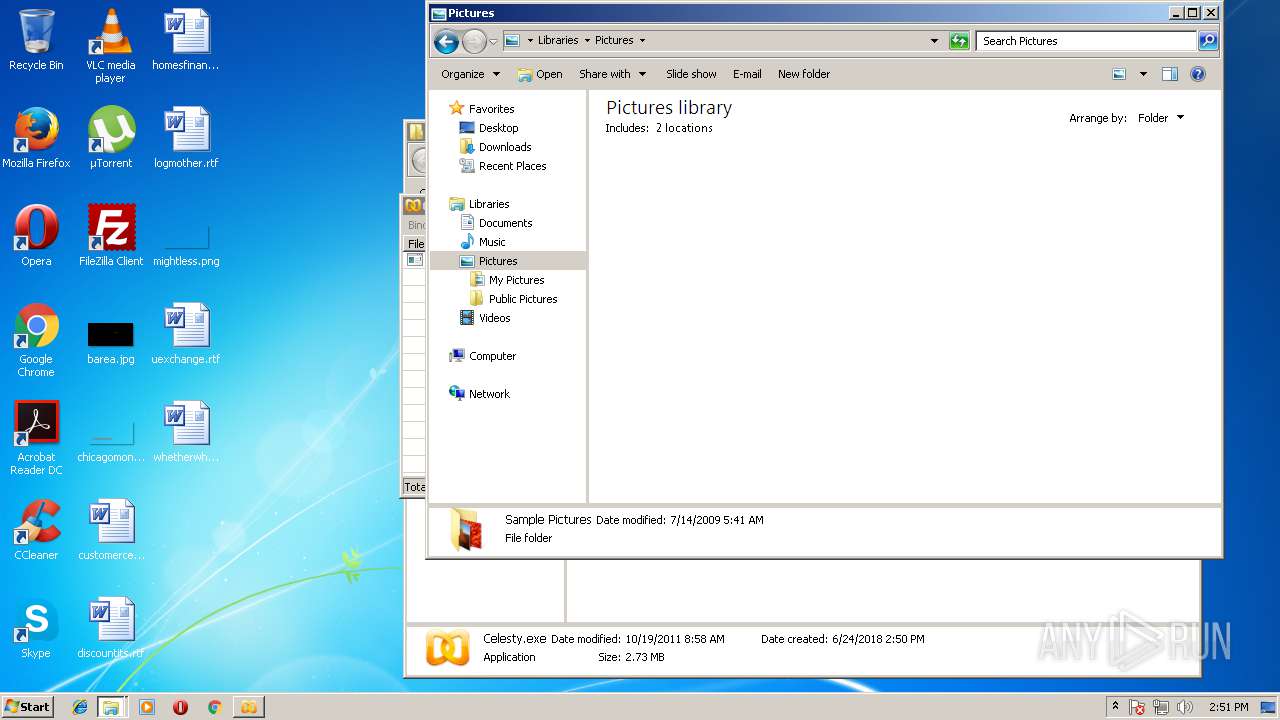Open the Start menu
The image size is (1280, 720).
pyautogui.click(x=27, y=707)
